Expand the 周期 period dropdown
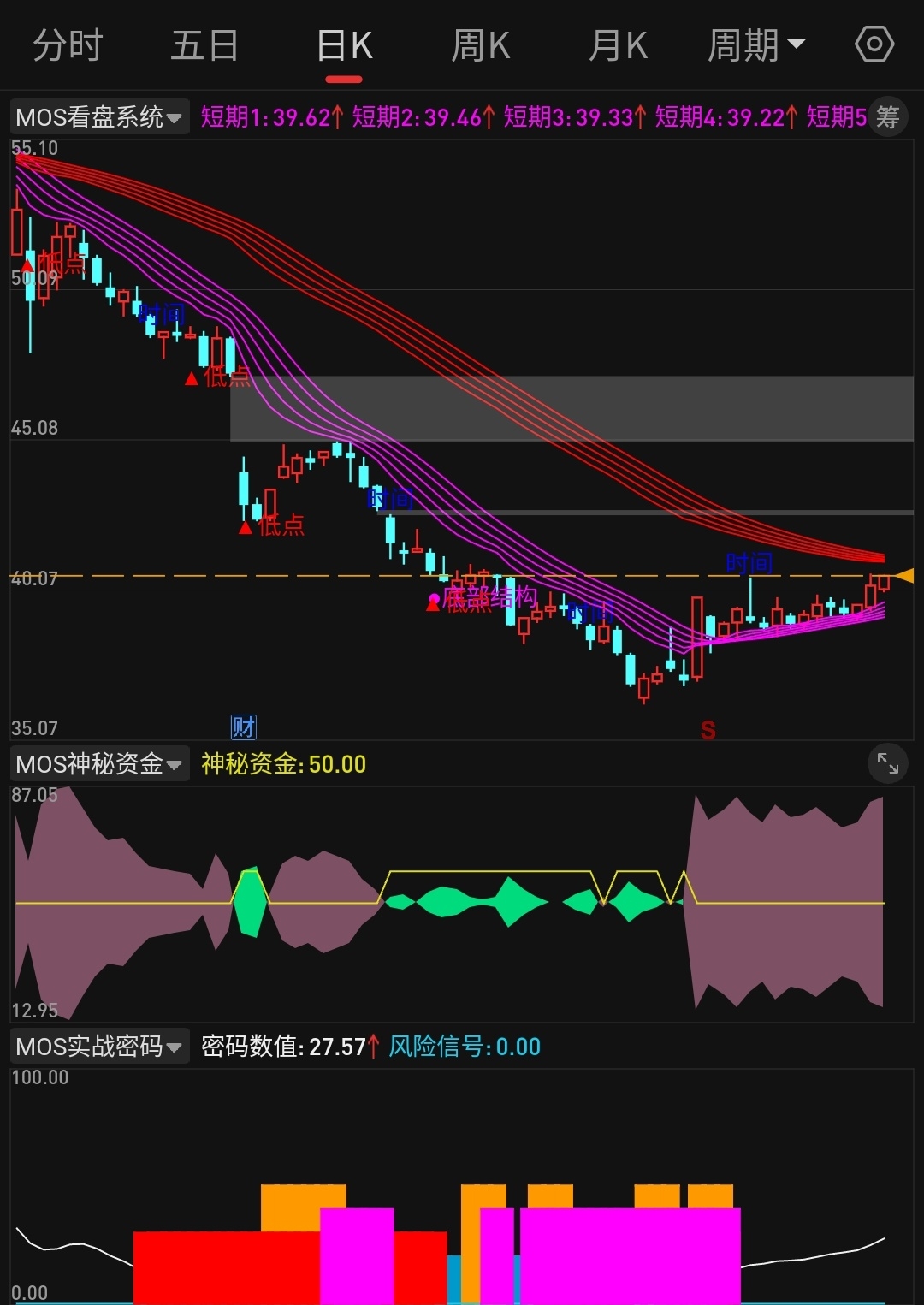Image resolution: width=924 pixels, height=1305 pixels. tap(756, 45)
